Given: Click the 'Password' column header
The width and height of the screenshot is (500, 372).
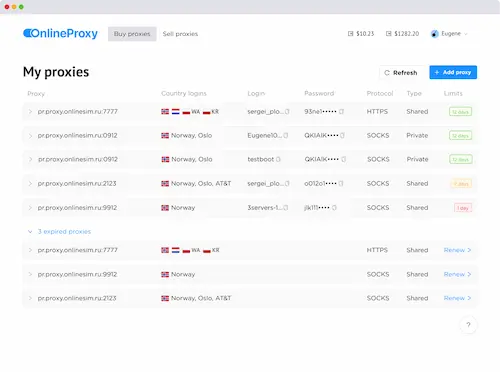Looking at the screenshot, I should point(319,93).
